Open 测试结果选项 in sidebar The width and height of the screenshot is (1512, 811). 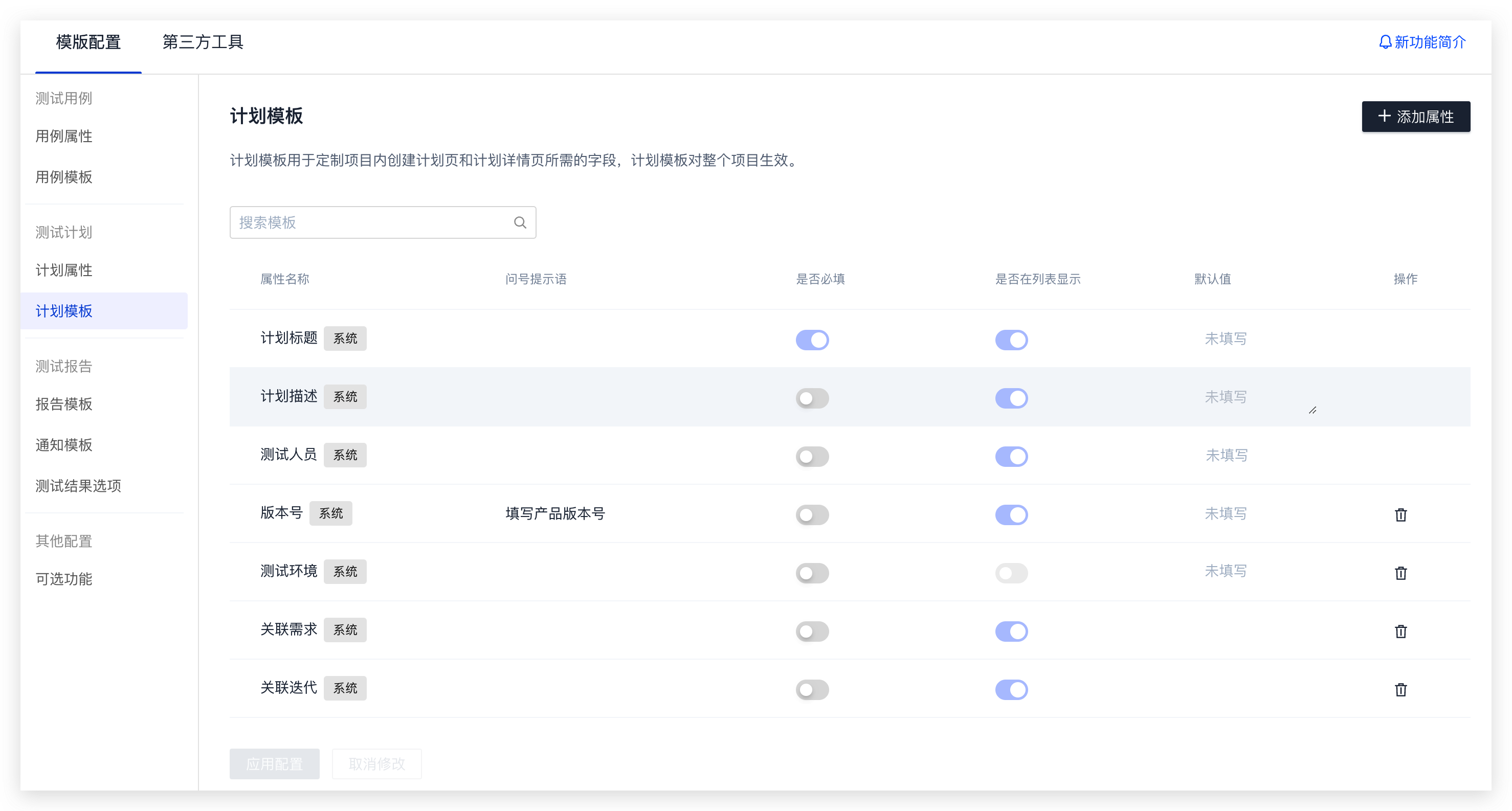point(78,485)
